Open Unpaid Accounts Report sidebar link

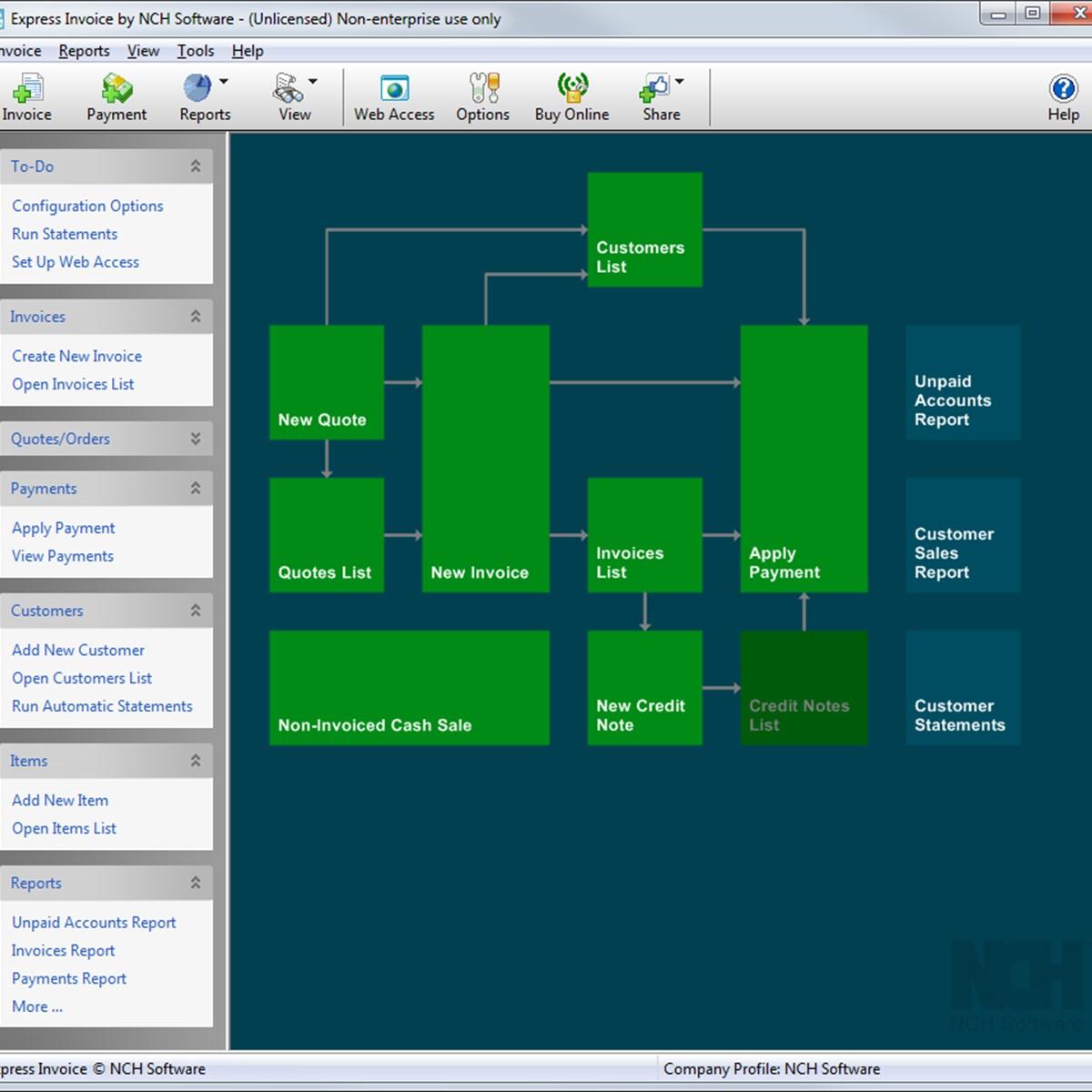[x=94, y=923]
